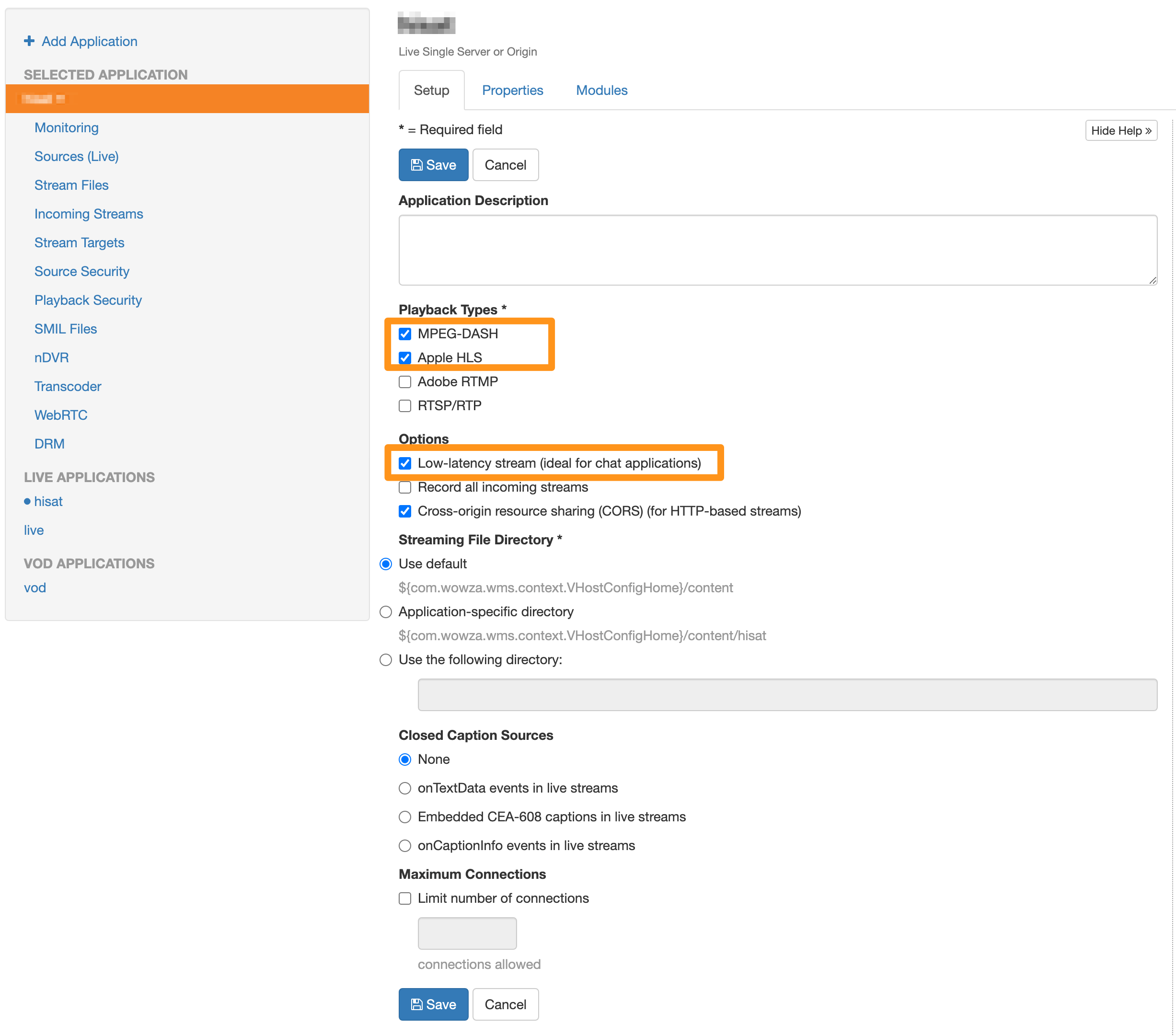Click the hisat live application bullet
This screenshot has height=1036, width=1176.
click(x=27, y=502)
